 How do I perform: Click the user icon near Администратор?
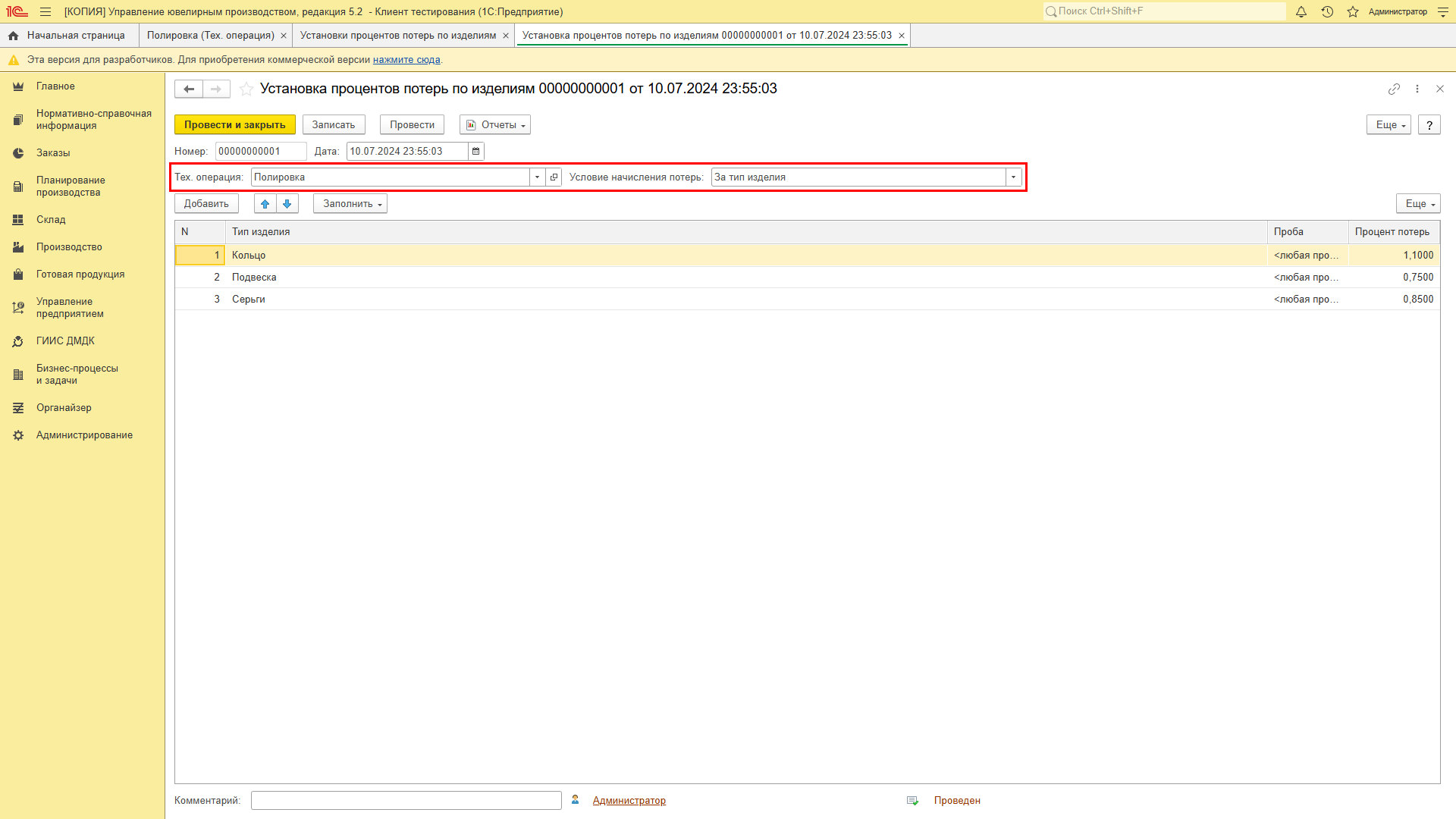click(x=576, y=799)
